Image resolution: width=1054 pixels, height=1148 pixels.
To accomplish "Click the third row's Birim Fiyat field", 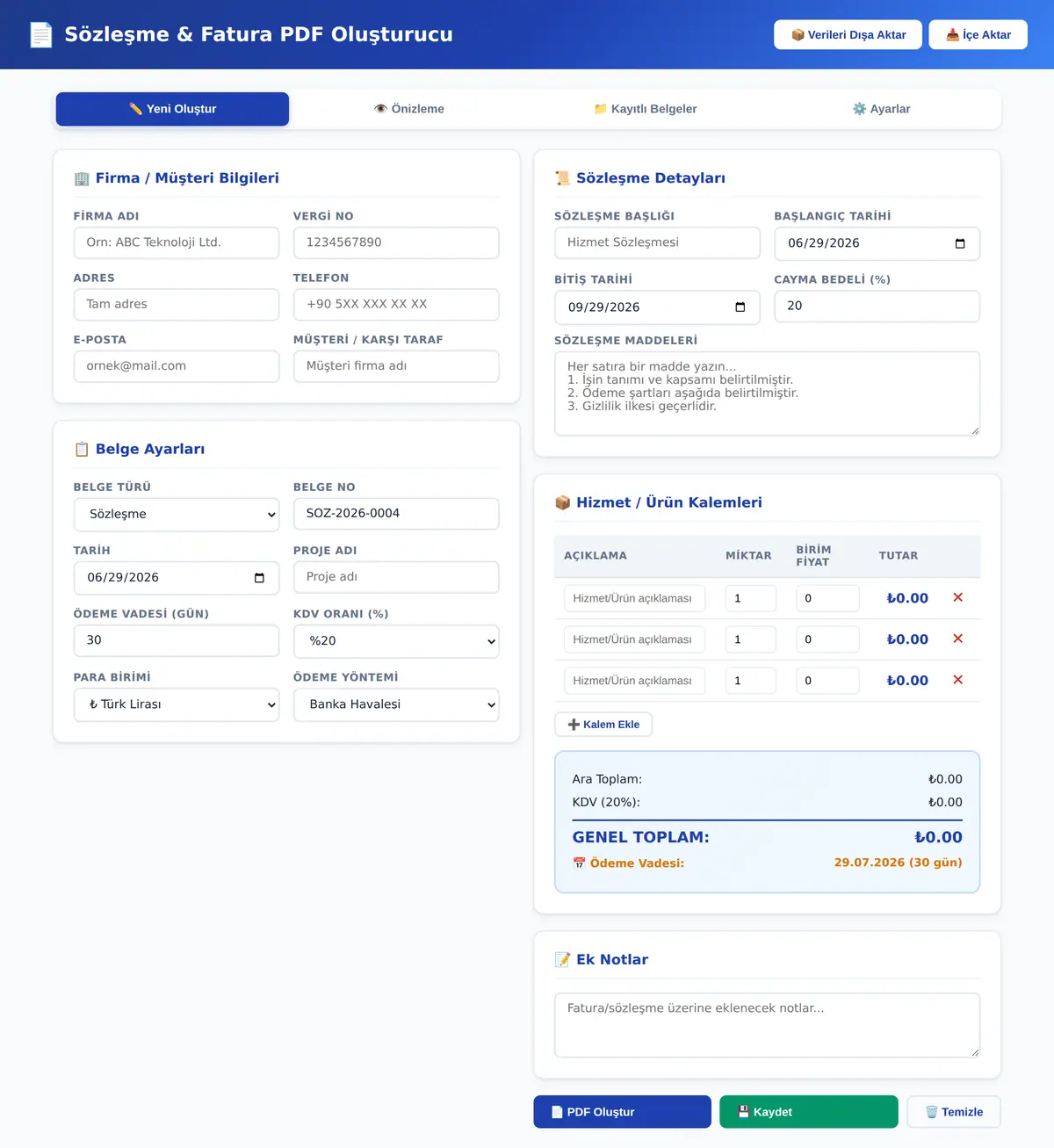I will coord(827,681).
